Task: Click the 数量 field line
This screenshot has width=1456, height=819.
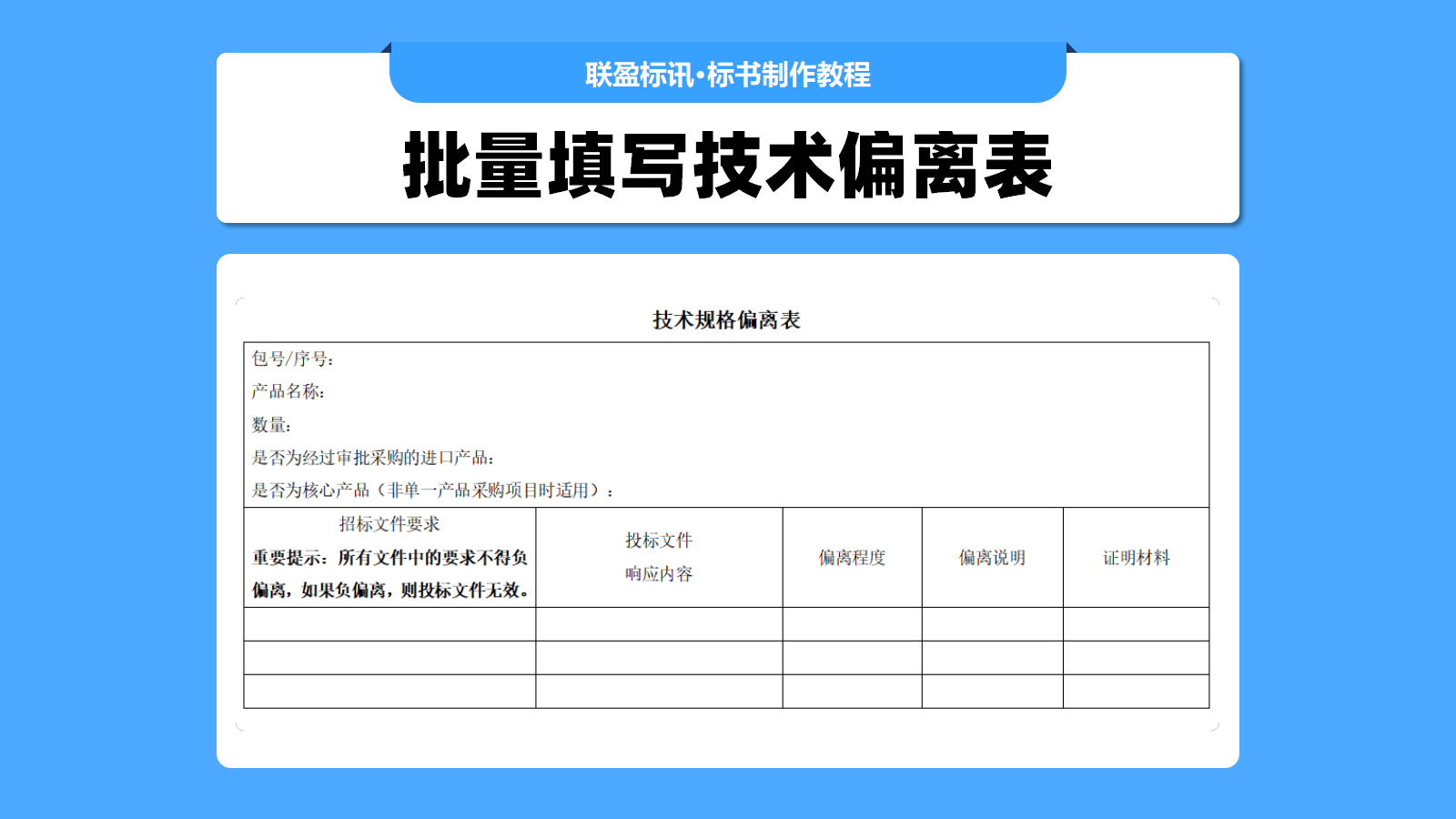Action: 271,425
